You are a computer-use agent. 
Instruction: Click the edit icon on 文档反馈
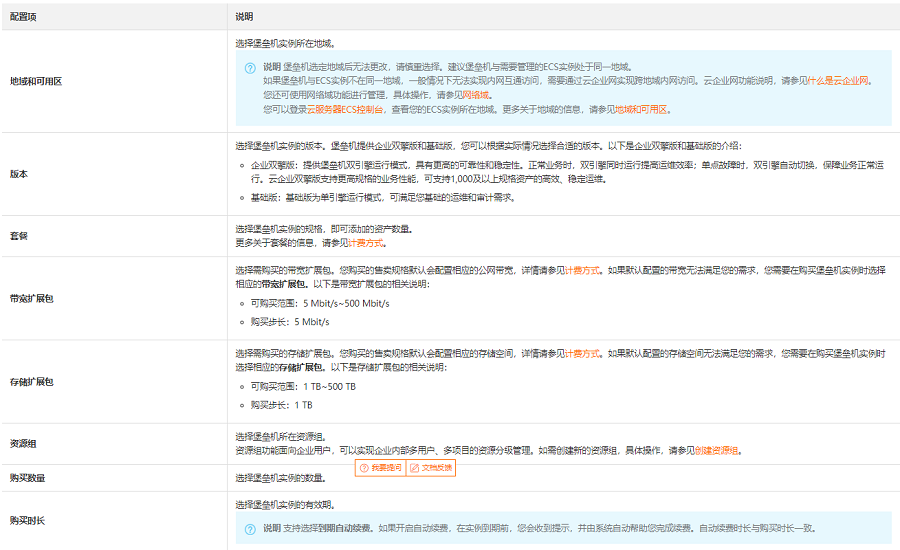(414, 468)
